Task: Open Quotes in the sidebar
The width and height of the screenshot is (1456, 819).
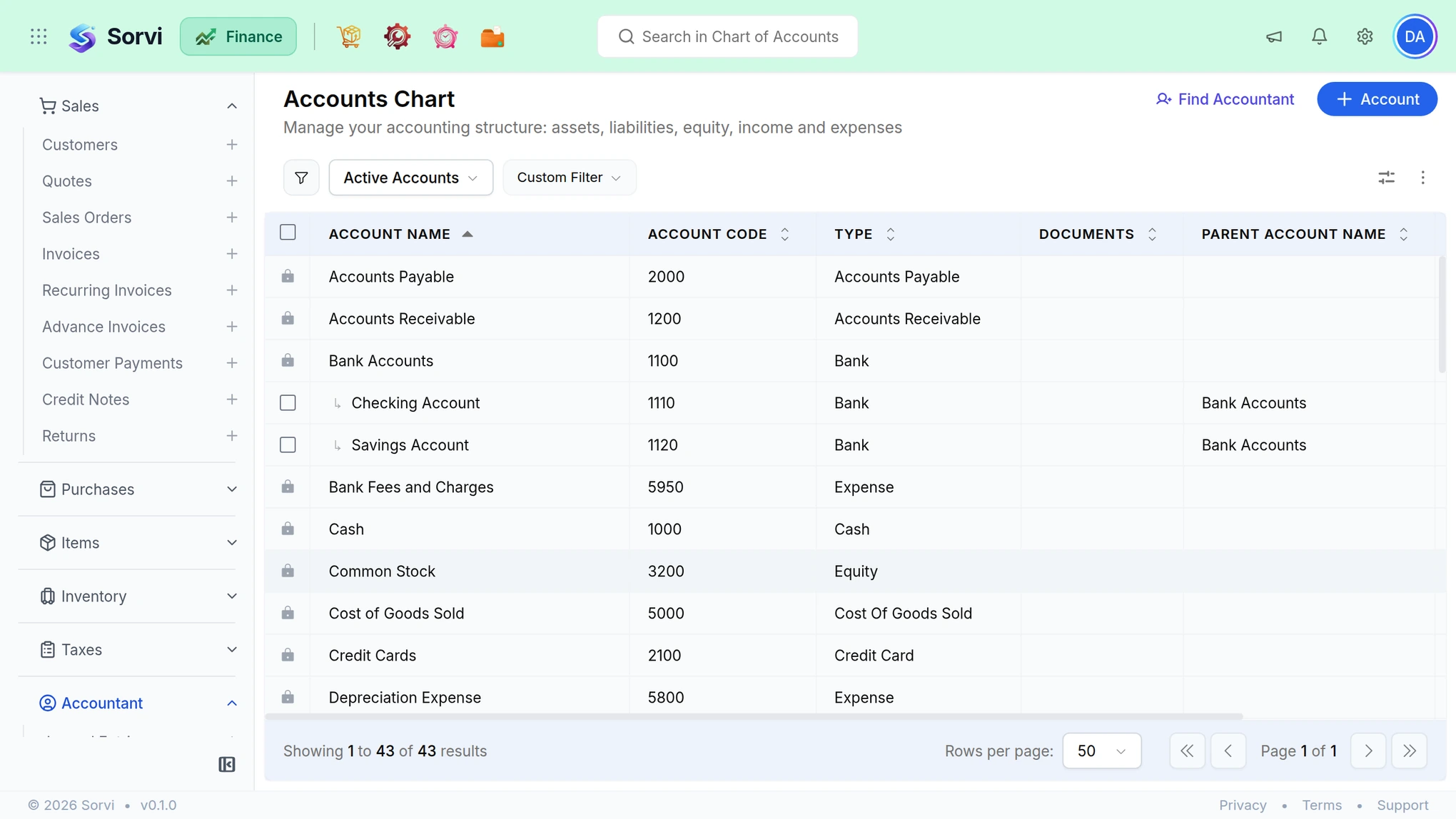Action: [x=67, y=181]
